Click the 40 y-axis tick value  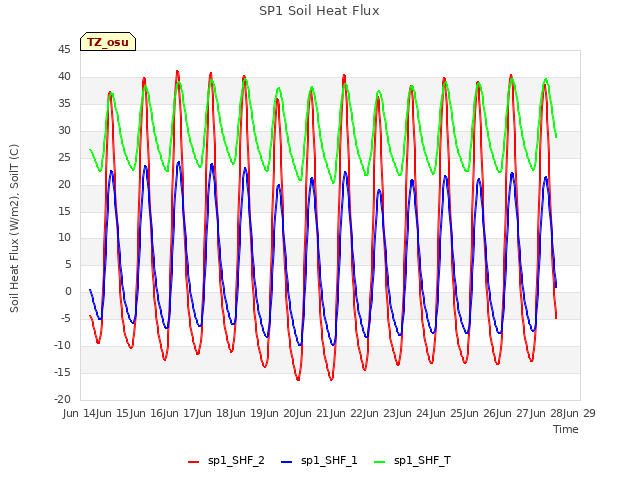coord(64,77)
